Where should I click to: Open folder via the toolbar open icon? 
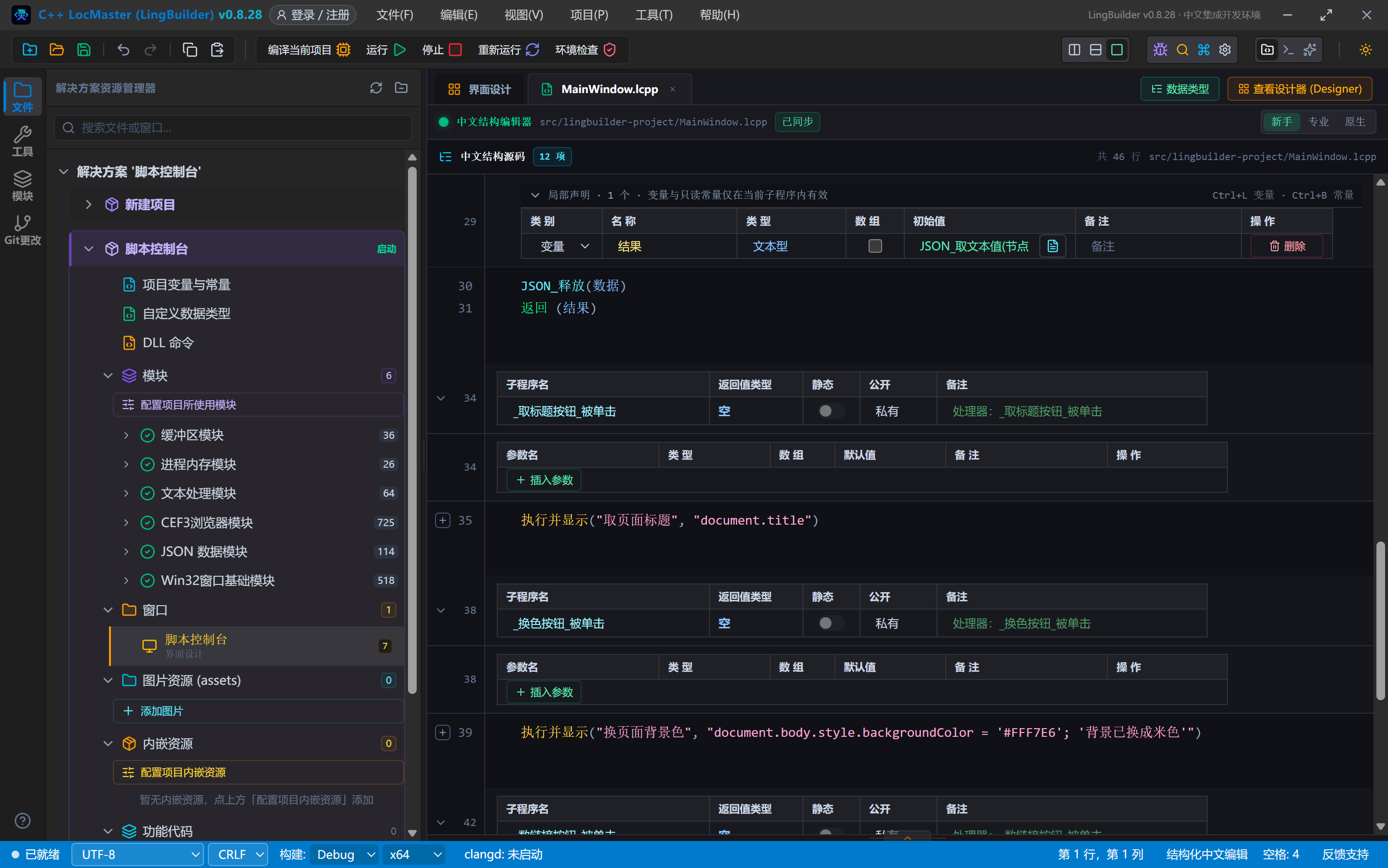point(56,50)
